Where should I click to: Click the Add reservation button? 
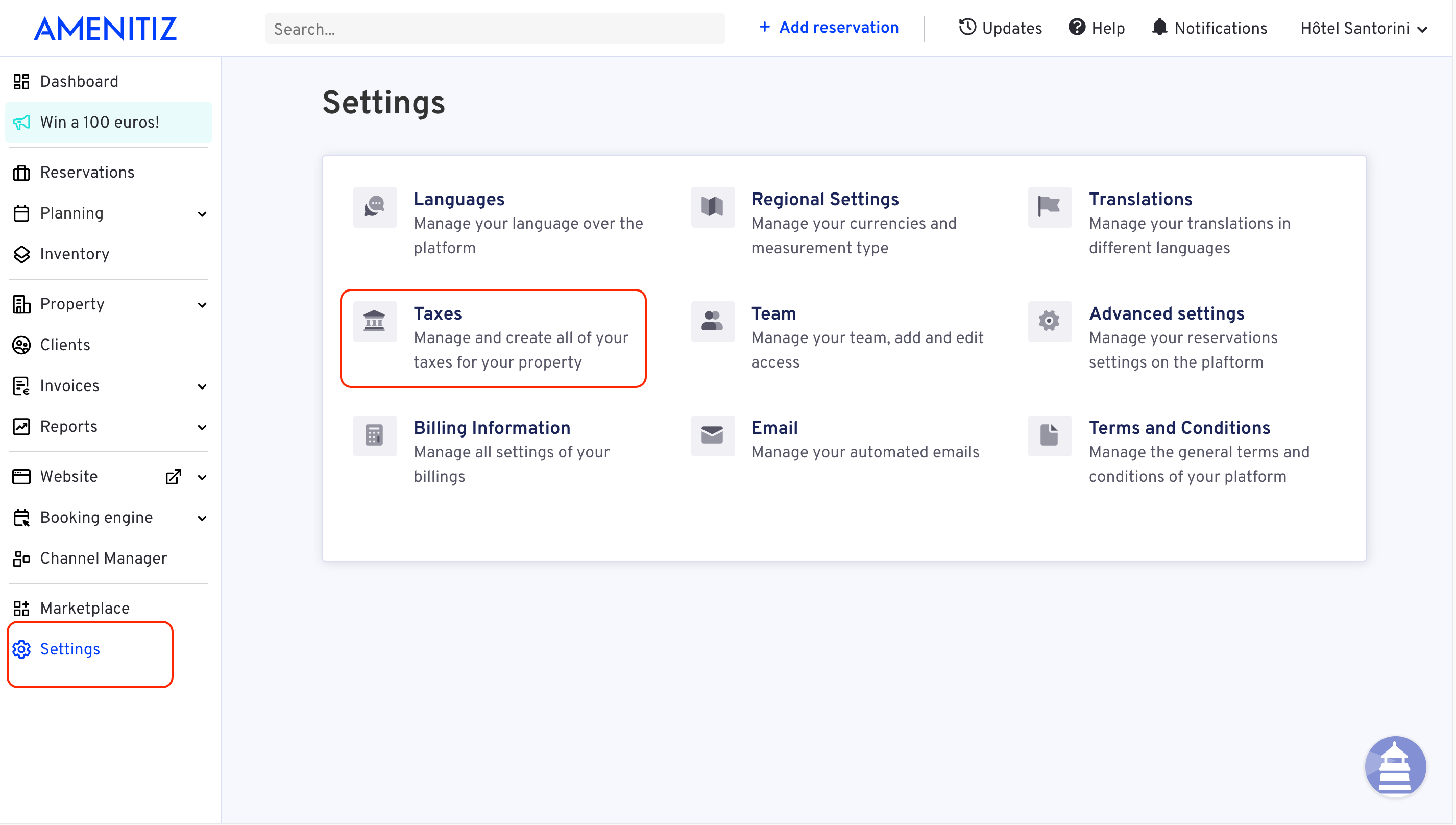click(x=828, y=27)
